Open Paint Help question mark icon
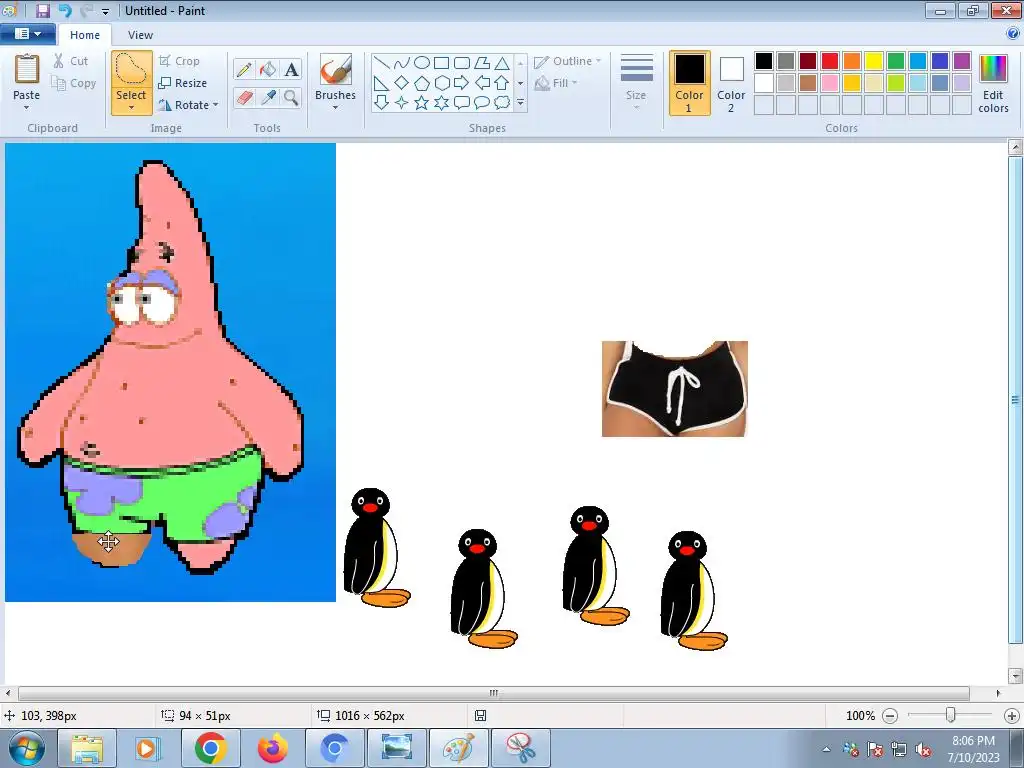 point(1014,34)
